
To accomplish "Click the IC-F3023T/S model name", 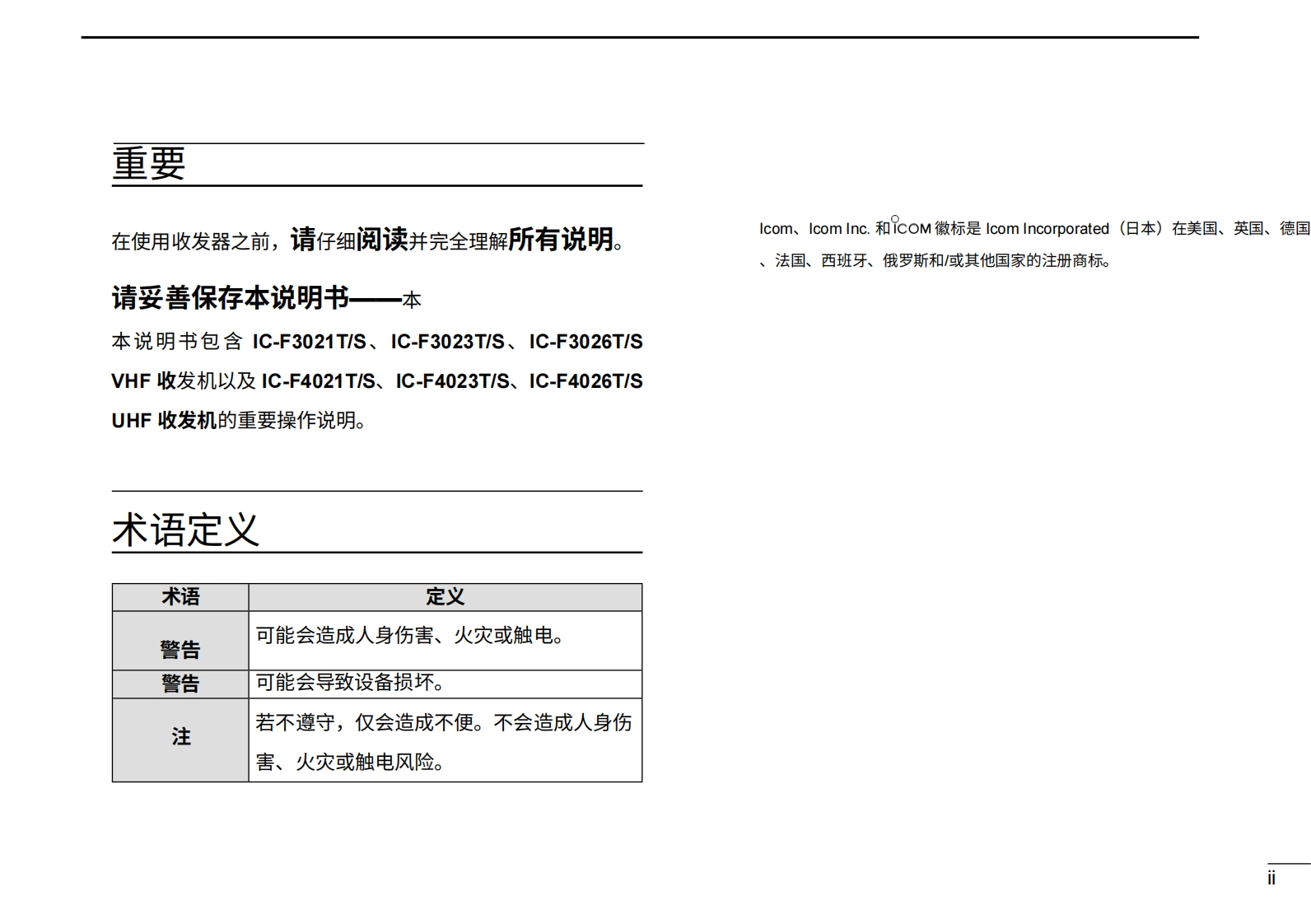I will coord(447,342).
